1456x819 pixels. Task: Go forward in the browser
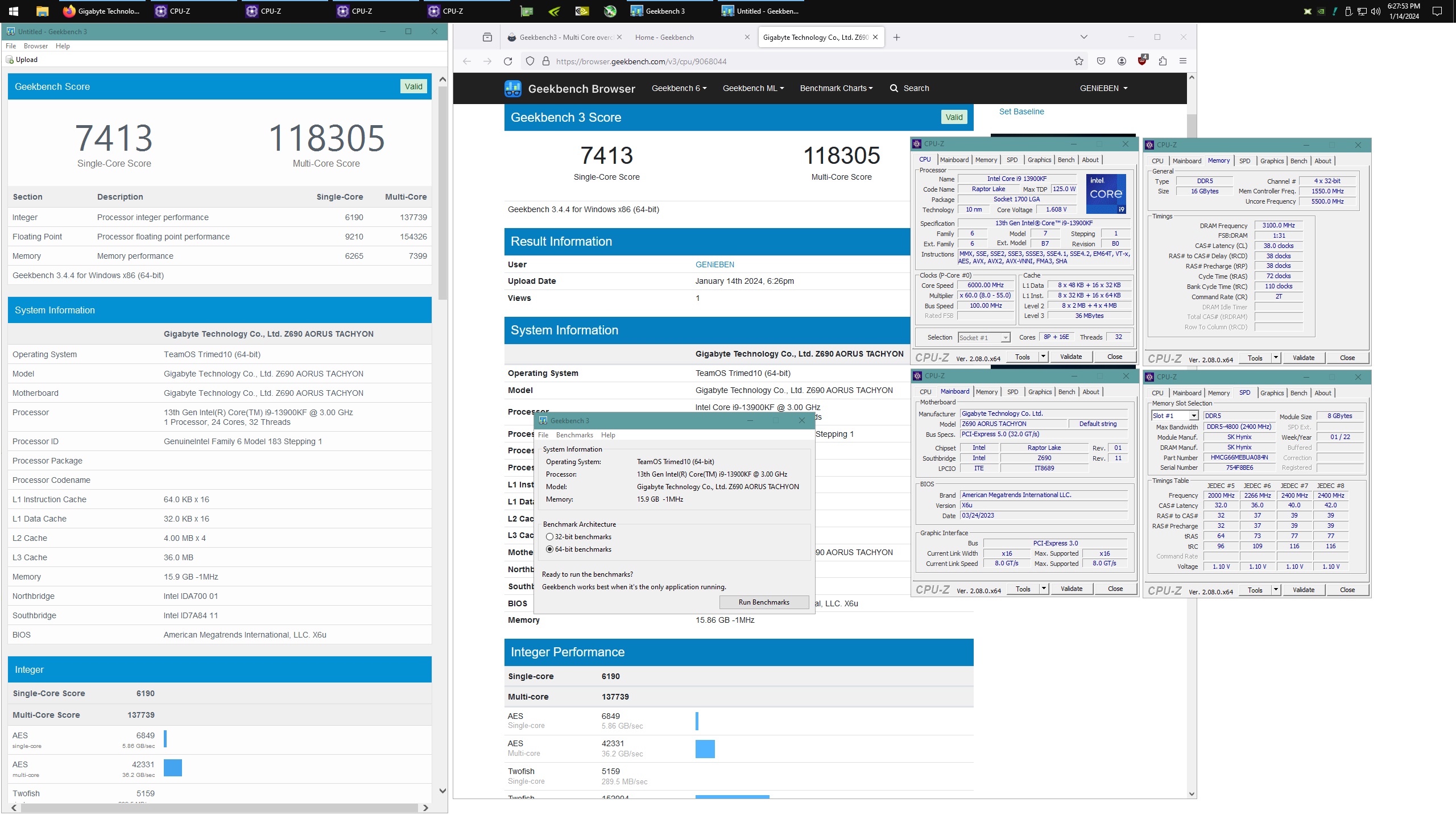coord(487,61)
